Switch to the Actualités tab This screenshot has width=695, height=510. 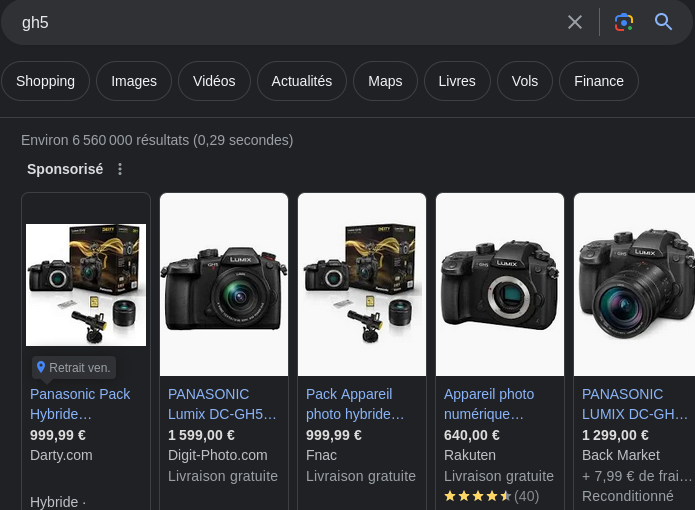(x=302, y=81)
